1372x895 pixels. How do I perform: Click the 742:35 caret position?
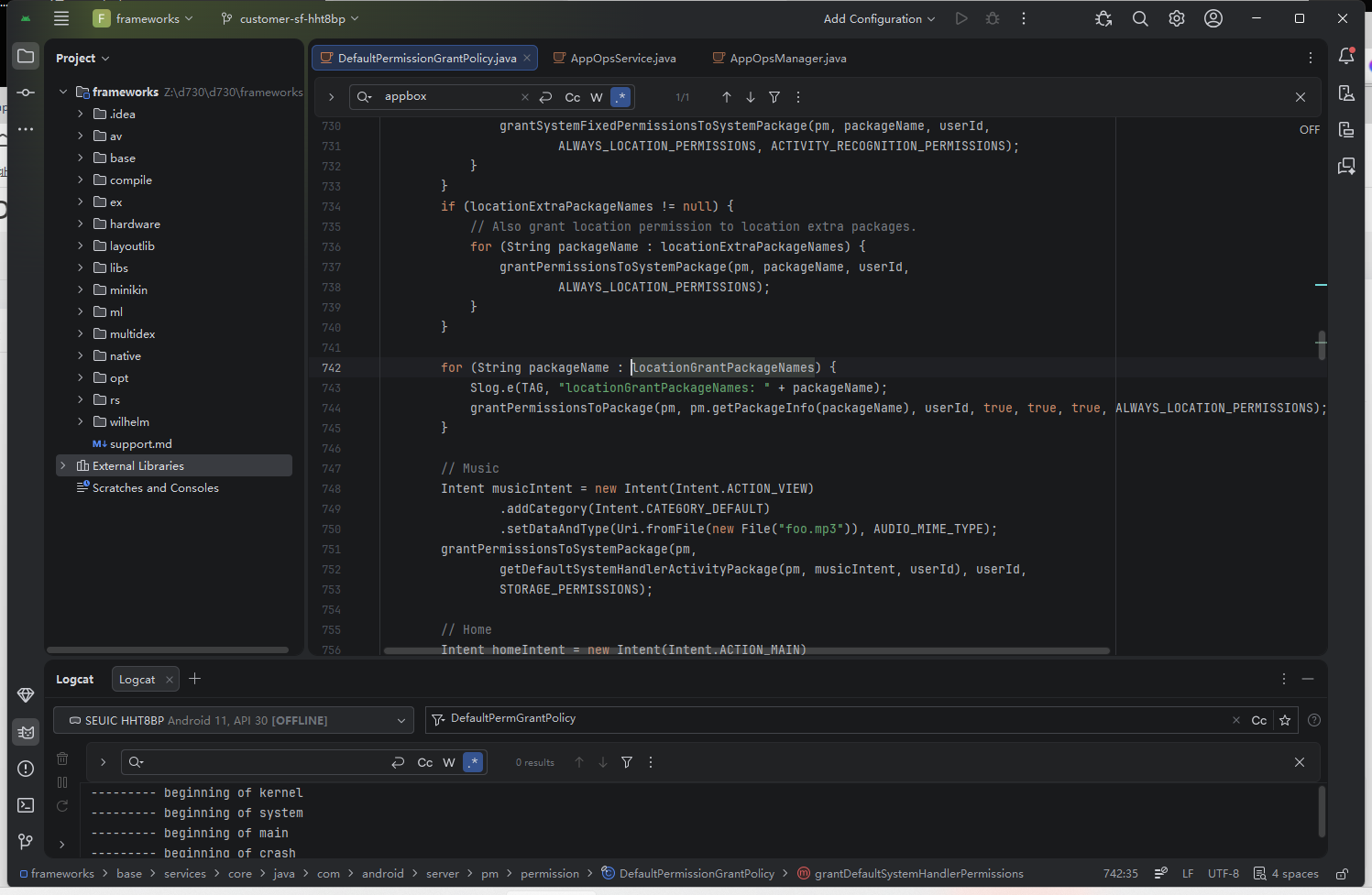1121,874
